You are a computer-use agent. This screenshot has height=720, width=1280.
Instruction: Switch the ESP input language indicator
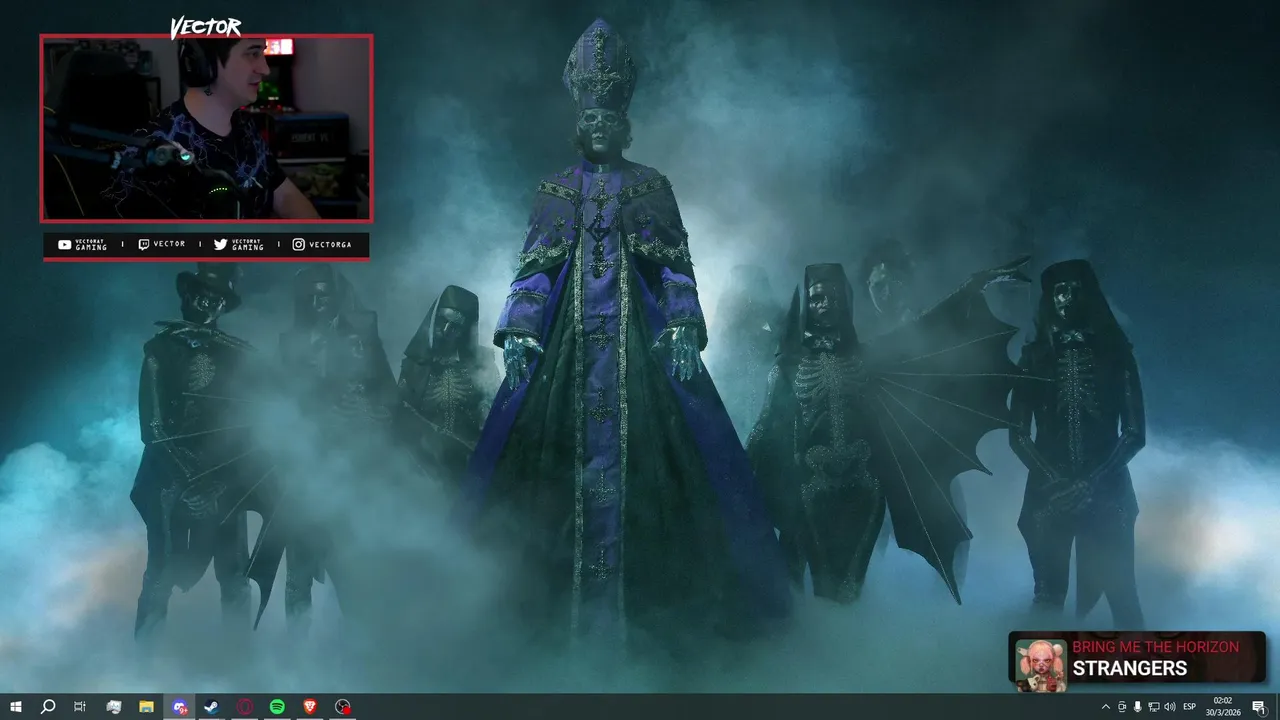[1190, 707]
